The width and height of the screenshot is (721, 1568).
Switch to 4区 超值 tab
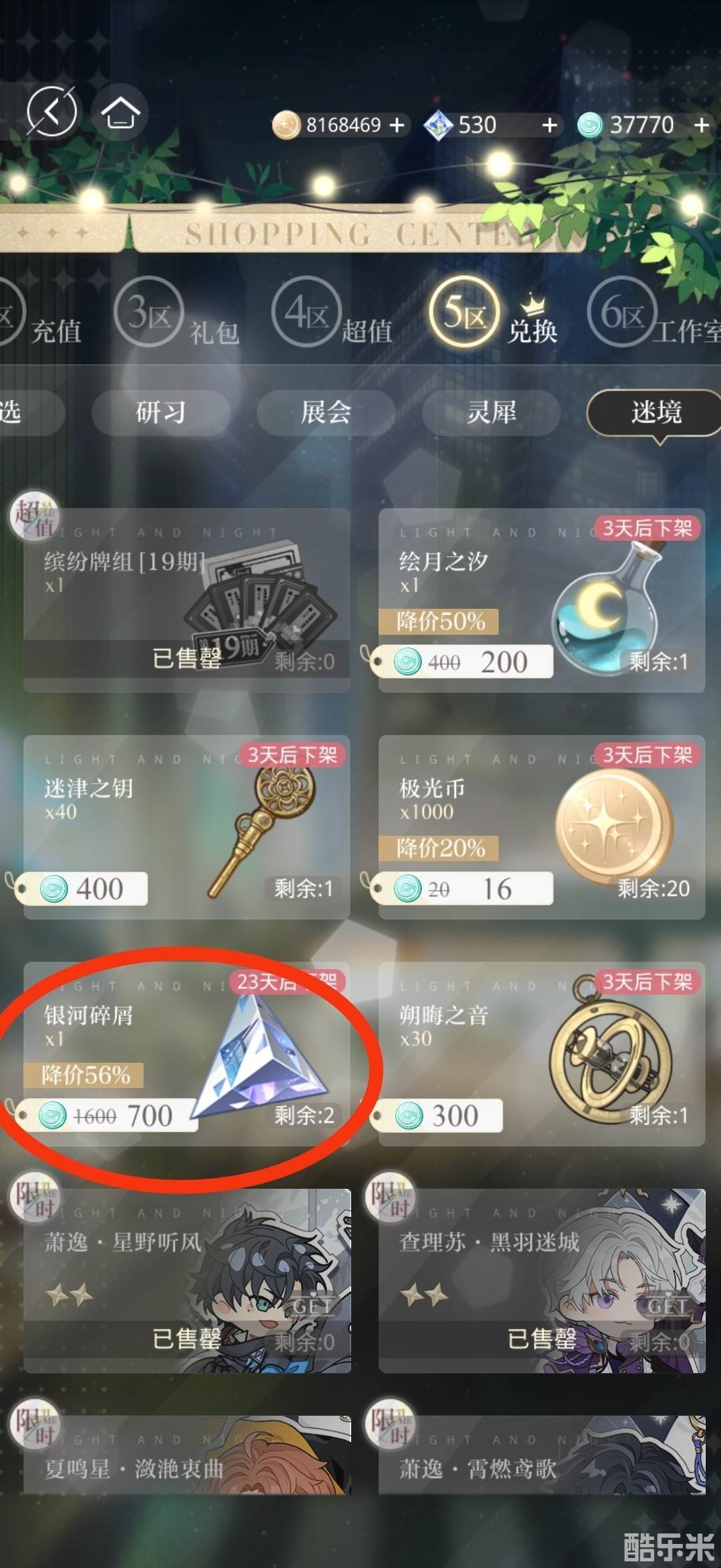point(332,313)
